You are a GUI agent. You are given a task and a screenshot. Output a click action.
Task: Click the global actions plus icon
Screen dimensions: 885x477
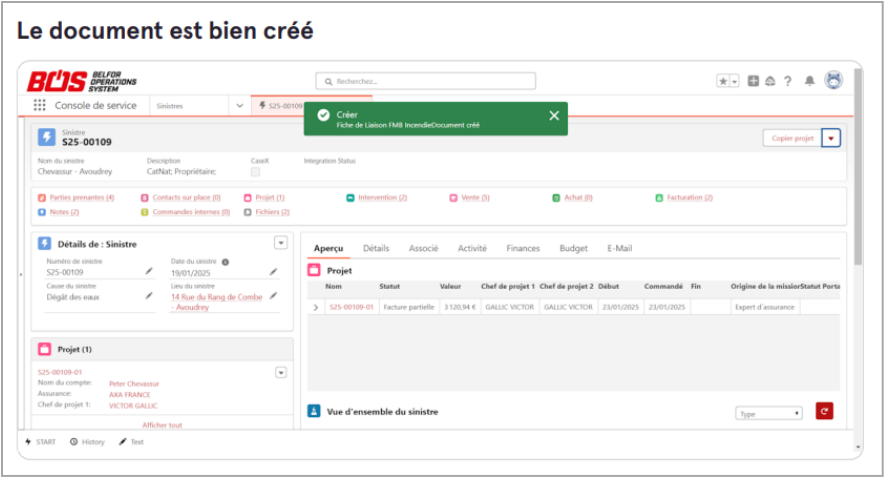click(753, 81)
